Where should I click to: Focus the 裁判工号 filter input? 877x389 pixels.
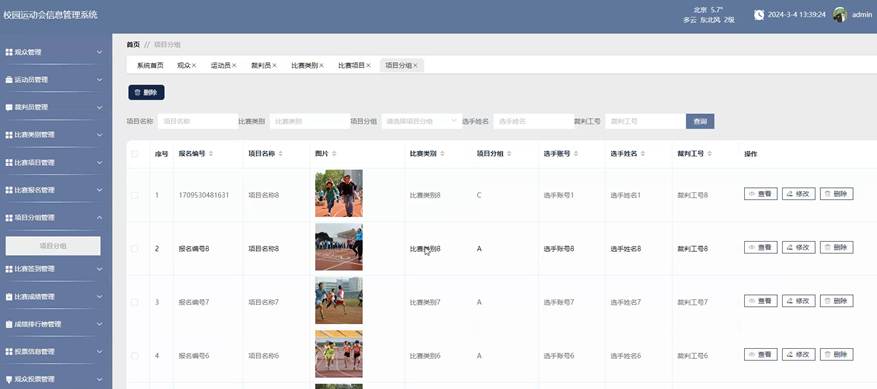coord(645,121)
